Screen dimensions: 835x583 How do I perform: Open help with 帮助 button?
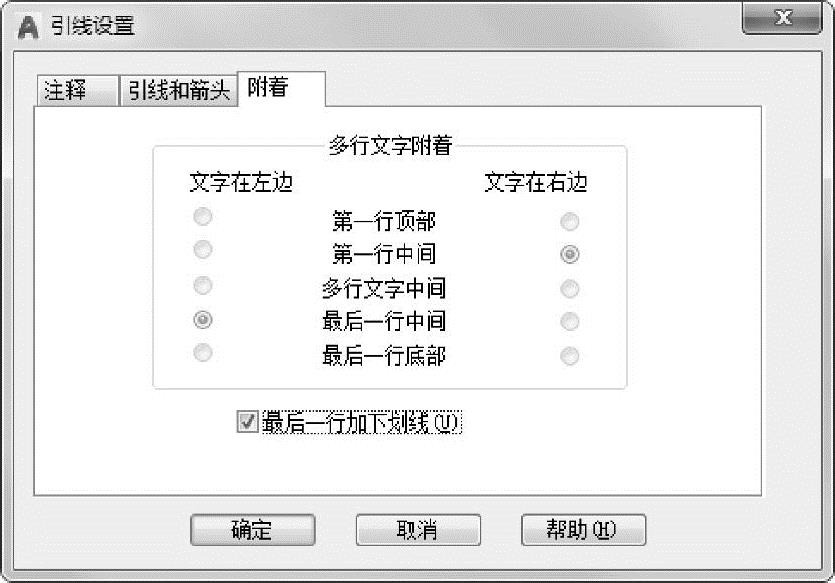[583, 530]
